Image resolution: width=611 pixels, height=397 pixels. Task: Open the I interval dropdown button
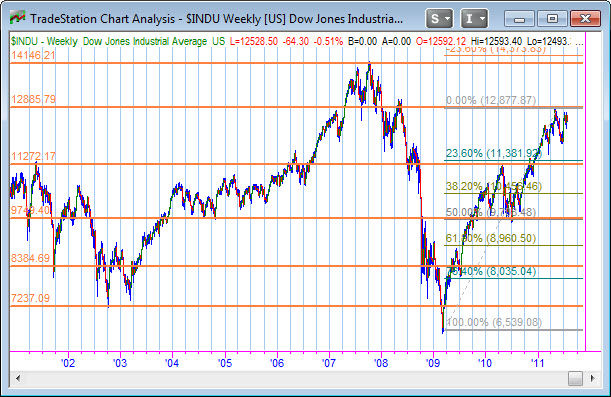pos(474,18)
